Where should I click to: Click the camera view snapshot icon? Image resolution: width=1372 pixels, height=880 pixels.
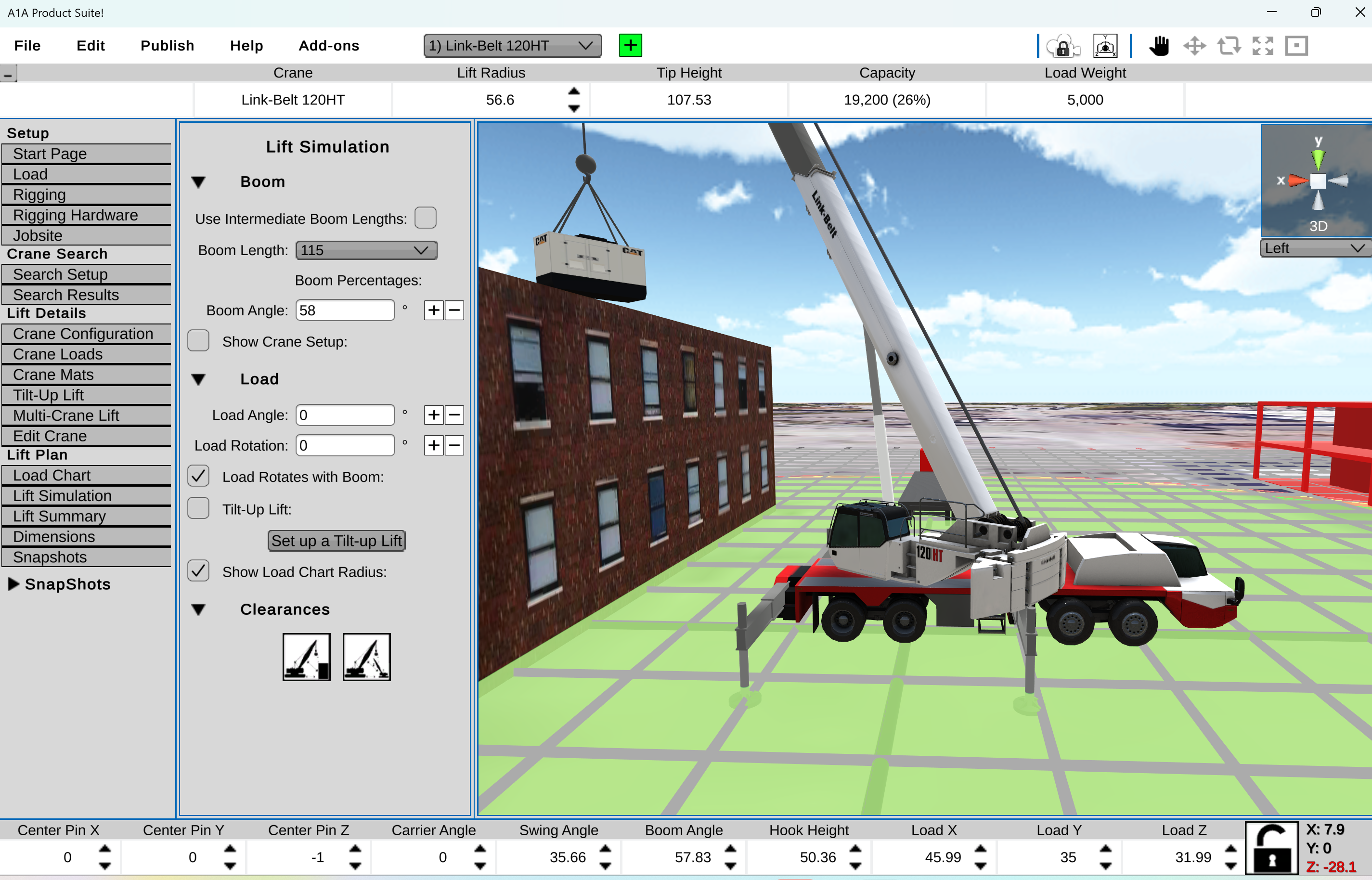[1105, 46]
